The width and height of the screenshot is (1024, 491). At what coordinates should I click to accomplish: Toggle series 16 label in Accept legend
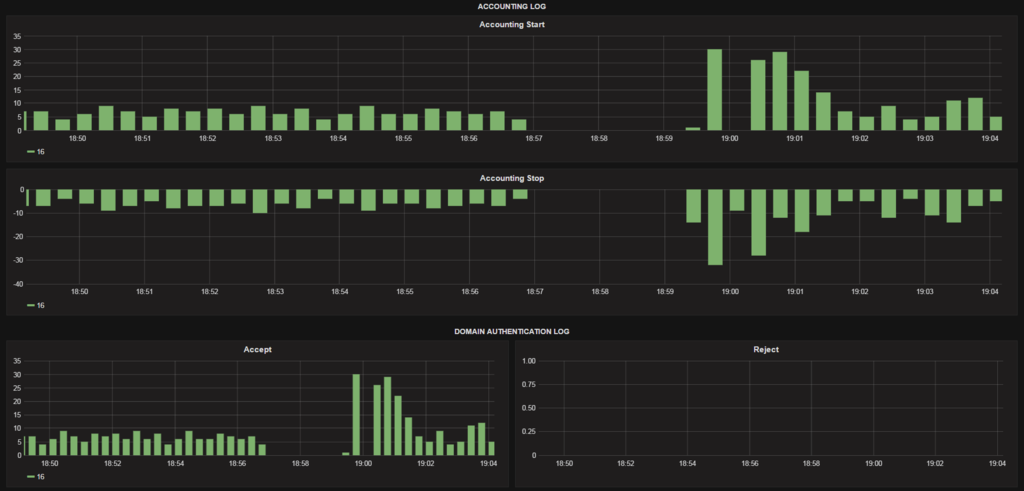(x=40, y=477)
